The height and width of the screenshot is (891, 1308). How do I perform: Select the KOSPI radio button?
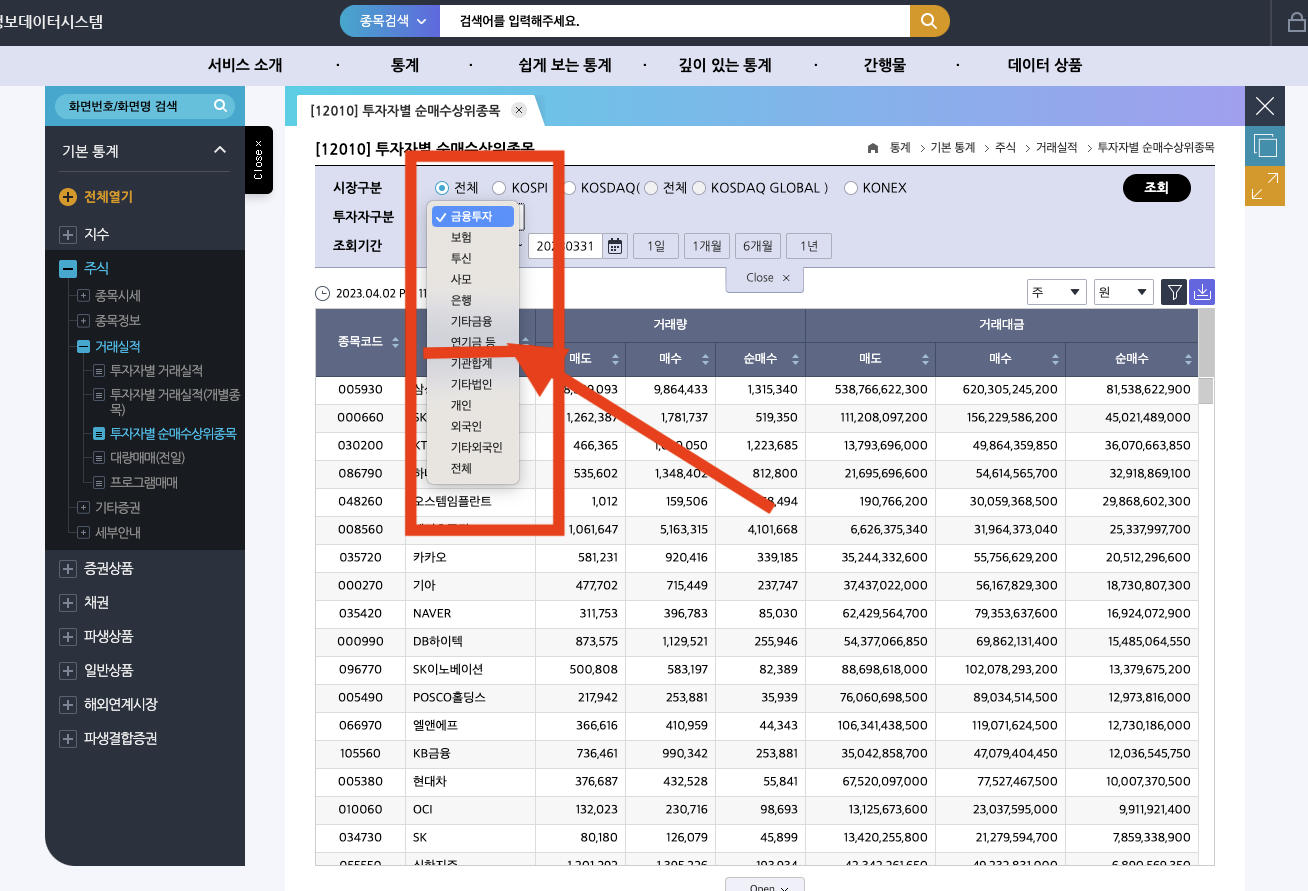[499, 188]
